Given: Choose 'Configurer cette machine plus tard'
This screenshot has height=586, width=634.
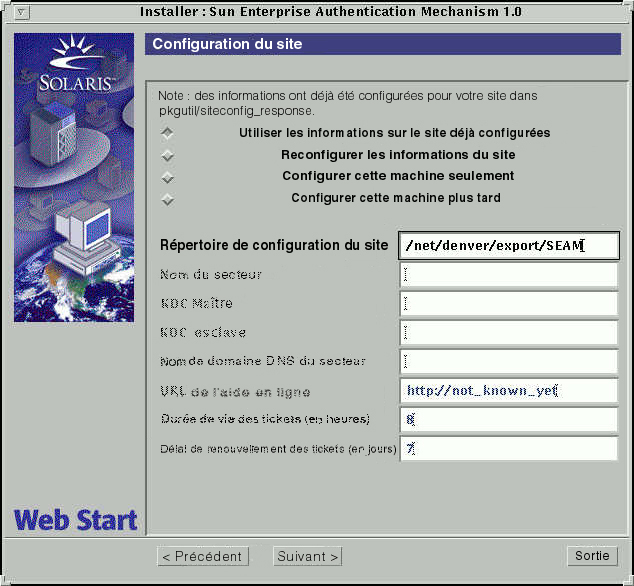Looking at the screenshot, I should 167,200.
